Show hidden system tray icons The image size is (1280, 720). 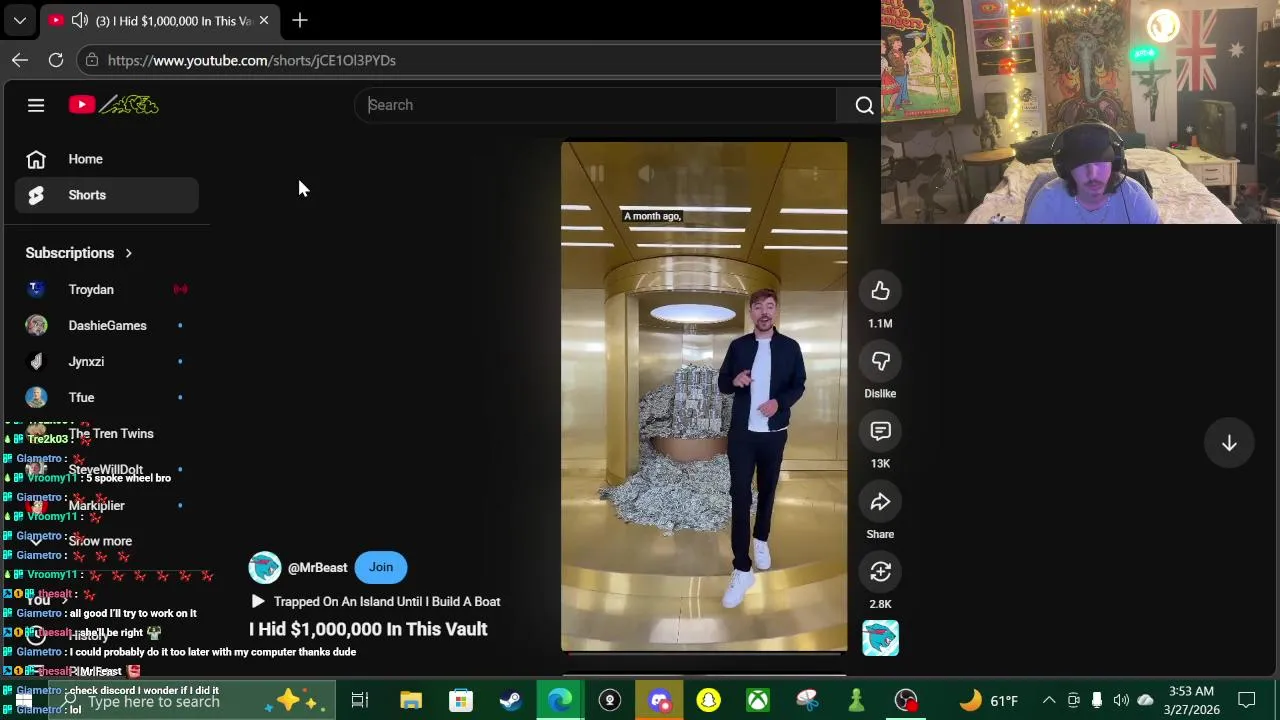tap(1049, 701)
